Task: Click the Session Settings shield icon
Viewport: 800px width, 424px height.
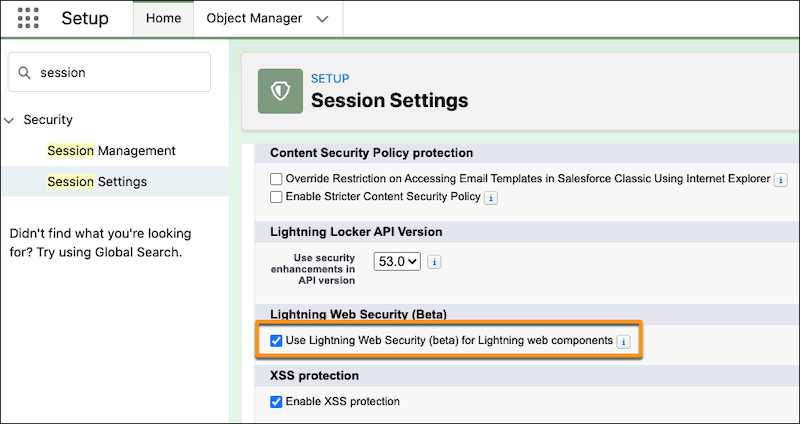Action: tap(280, 91)
